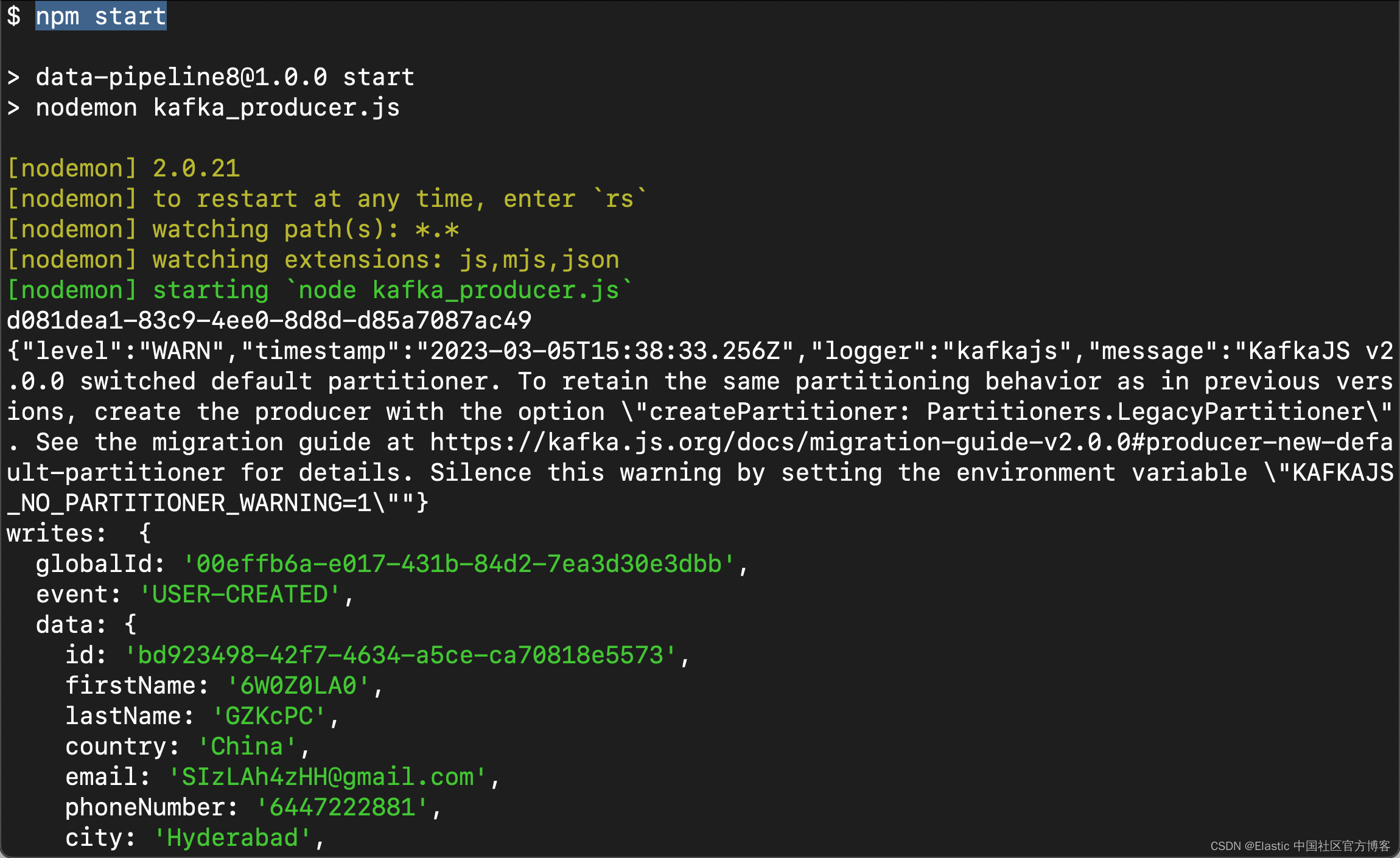Click the nodemon starting kafka_producer.js line
Screen dimensions: 1400x858
pos(320,290)
